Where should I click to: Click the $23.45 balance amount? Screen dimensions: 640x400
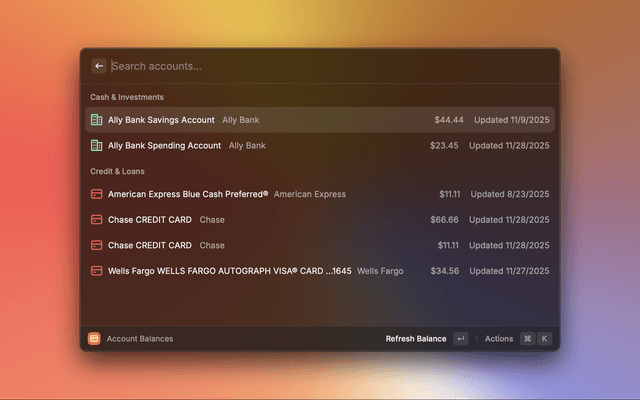click(444, 145)
